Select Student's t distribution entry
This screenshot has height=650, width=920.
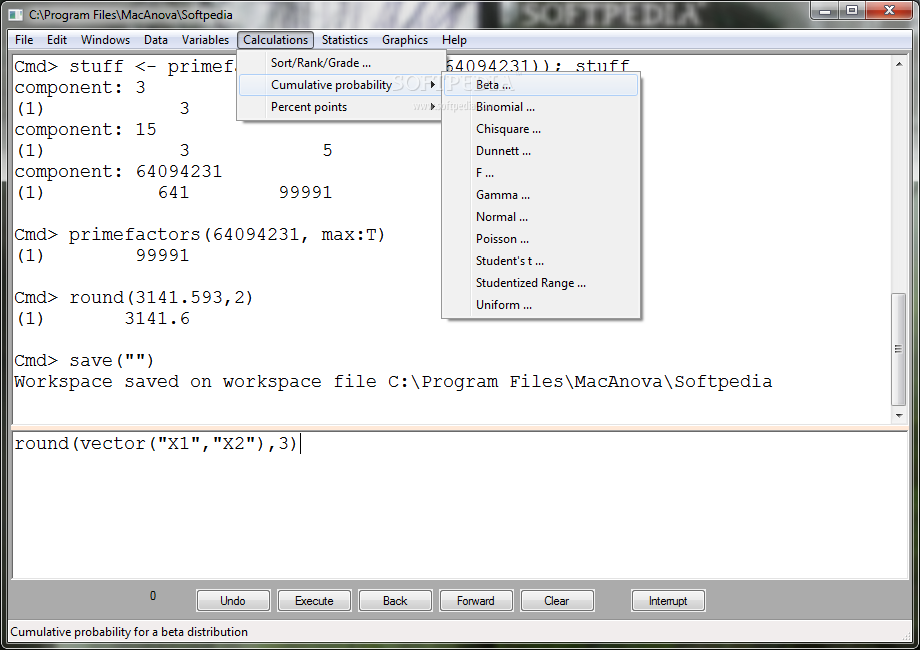(541, 261)
